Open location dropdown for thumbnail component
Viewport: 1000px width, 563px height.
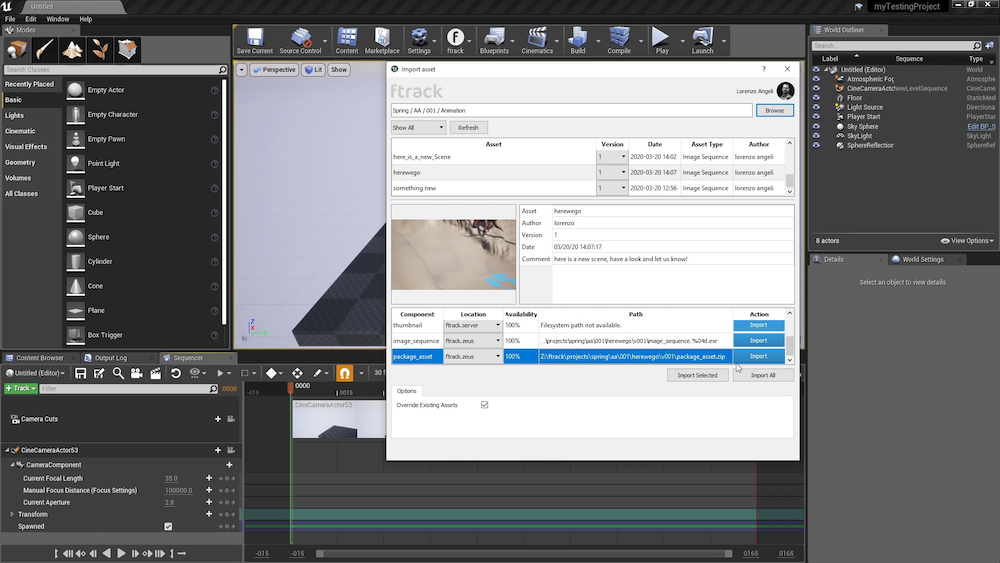tap(473, 325)
